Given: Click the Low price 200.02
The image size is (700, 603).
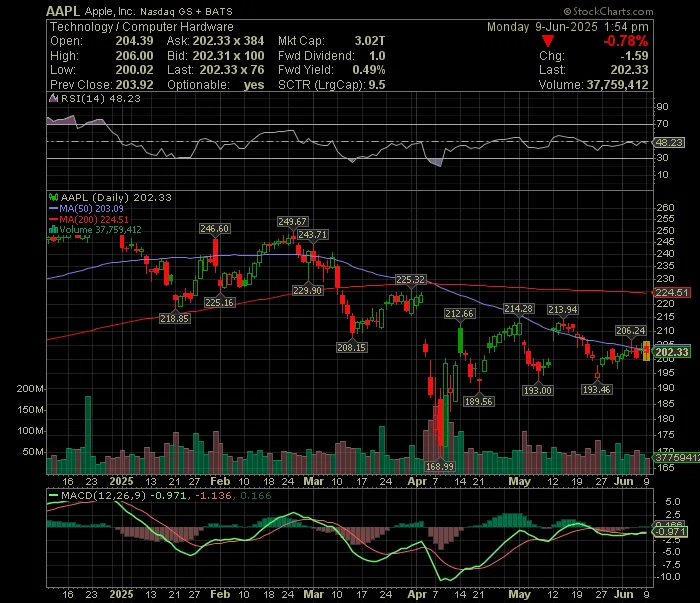Looking at the screenshot, I should point(134,70).
